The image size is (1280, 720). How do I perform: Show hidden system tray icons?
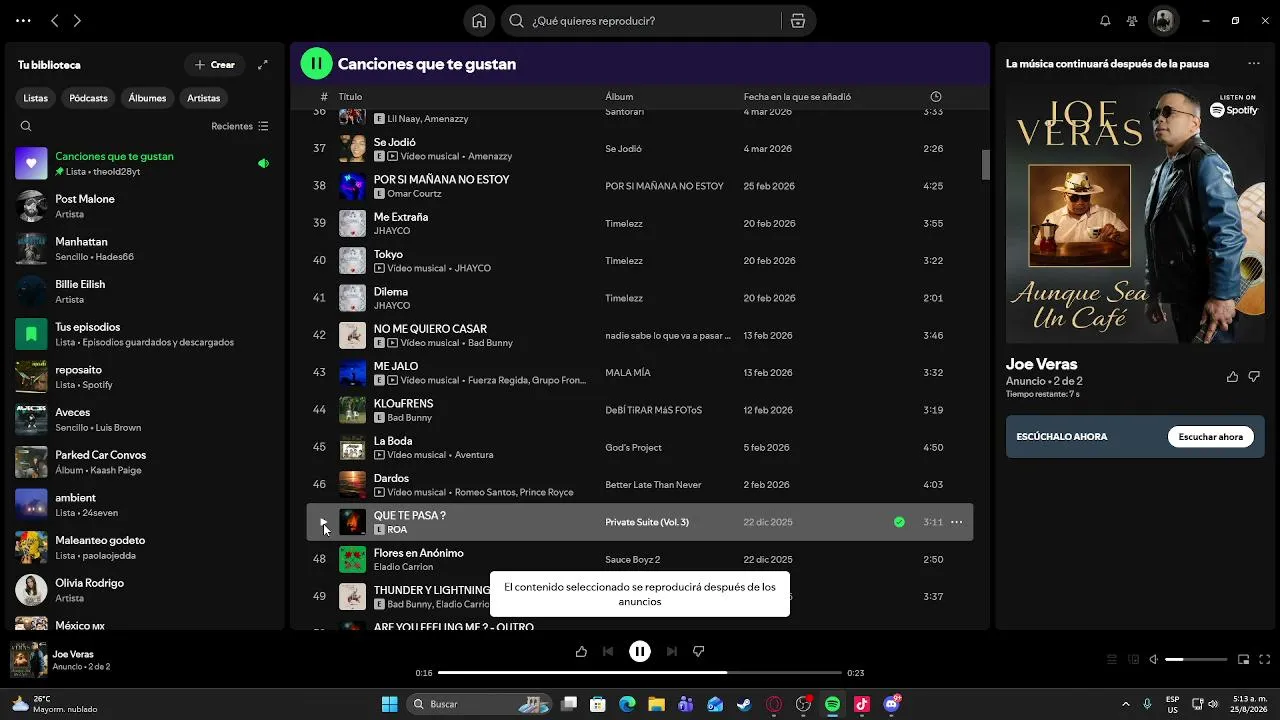coord(1125,704)
